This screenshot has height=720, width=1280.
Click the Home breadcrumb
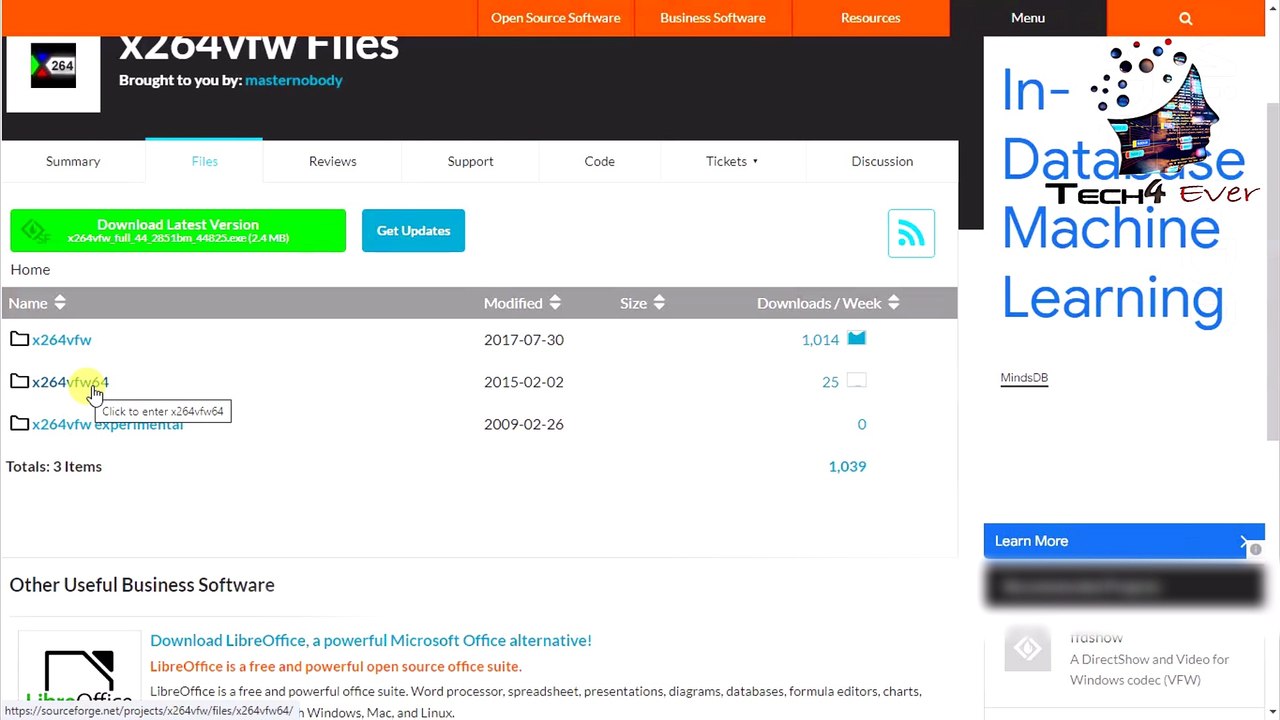coord(30,269)
